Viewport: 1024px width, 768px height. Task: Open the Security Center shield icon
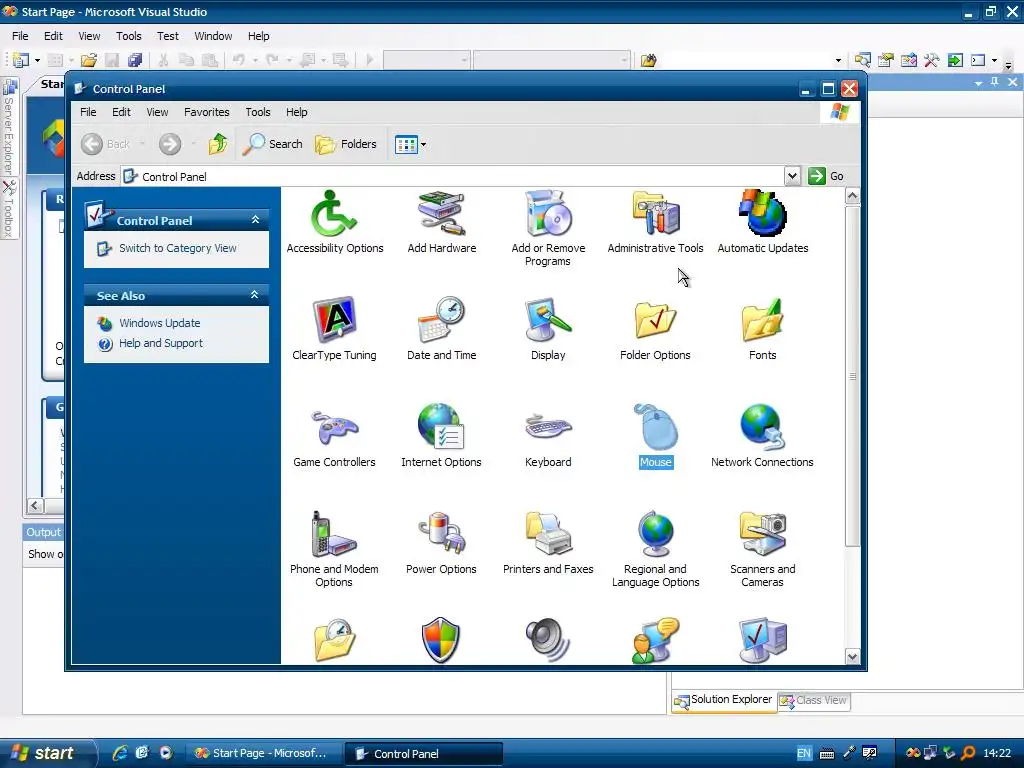click(441, 640)
